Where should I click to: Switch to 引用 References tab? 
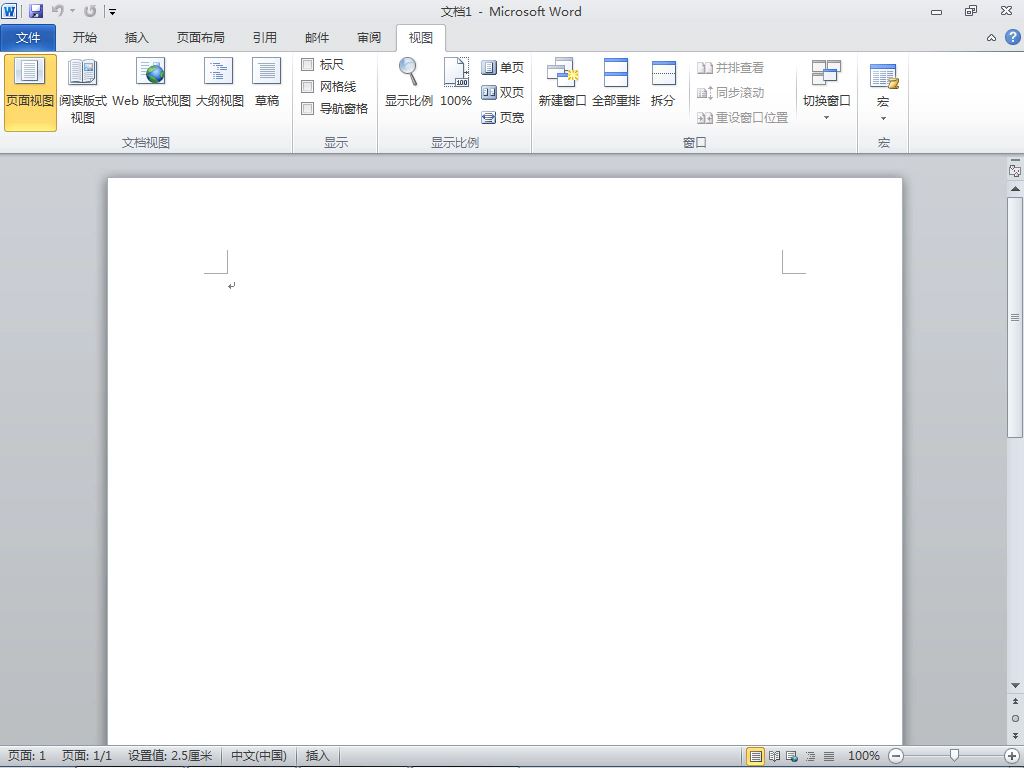pos(264,37)
